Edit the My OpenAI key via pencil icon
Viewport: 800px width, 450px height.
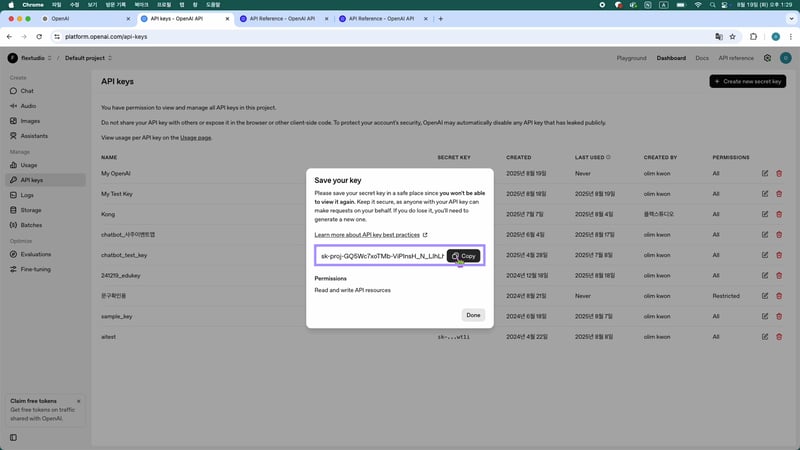765,173
